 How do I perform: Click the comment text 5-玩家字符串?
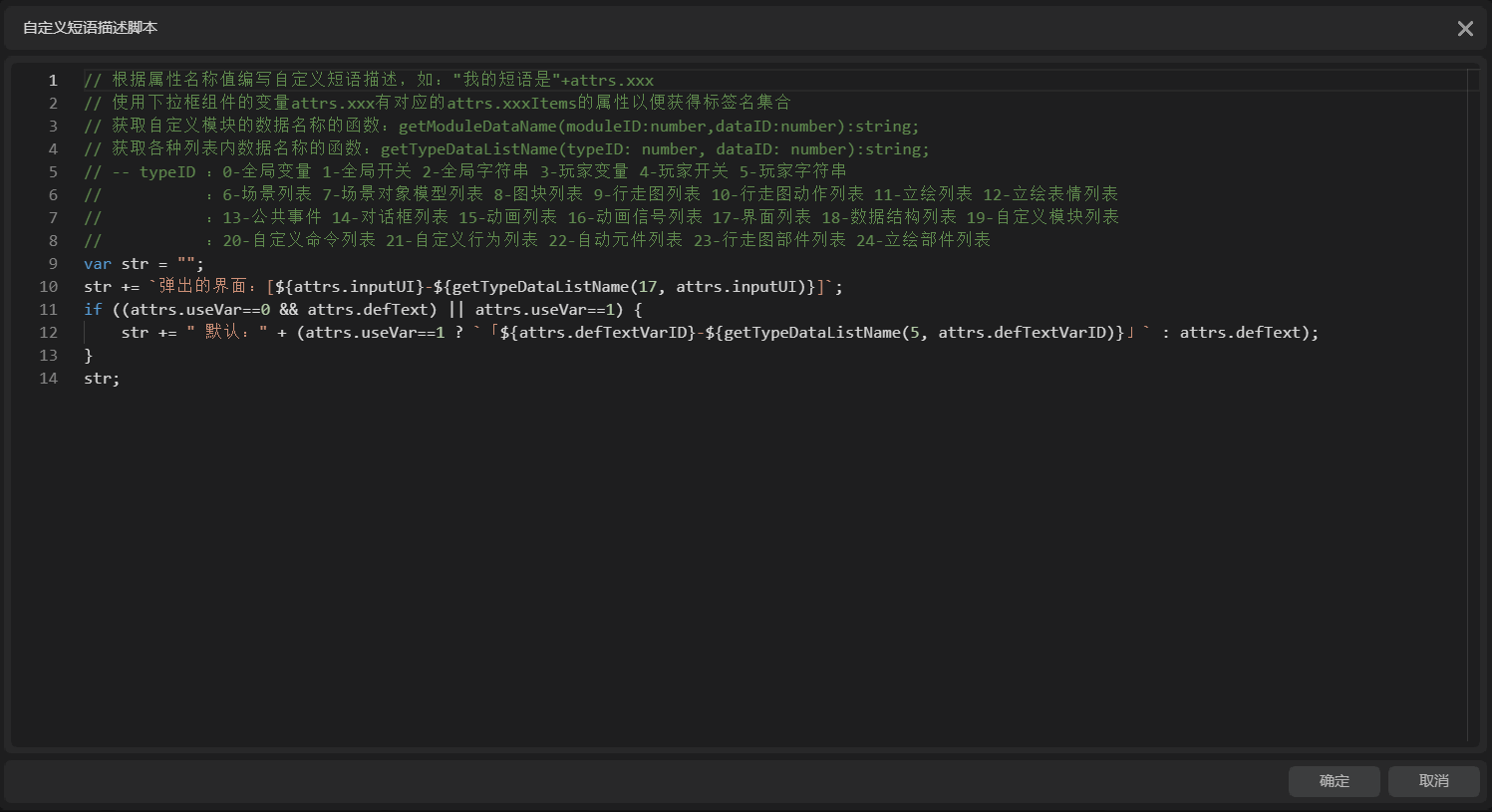click(792, 171)
